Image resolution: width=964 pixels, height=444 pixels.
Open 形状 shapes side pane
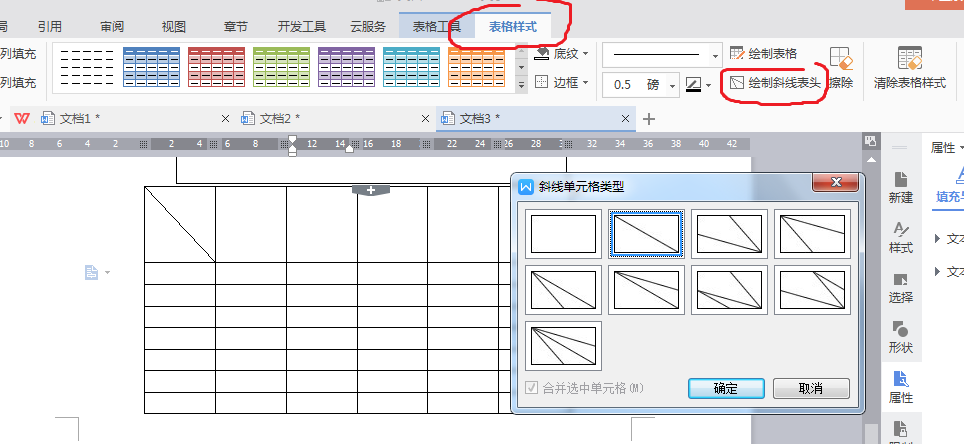click(x=901, y=338)
